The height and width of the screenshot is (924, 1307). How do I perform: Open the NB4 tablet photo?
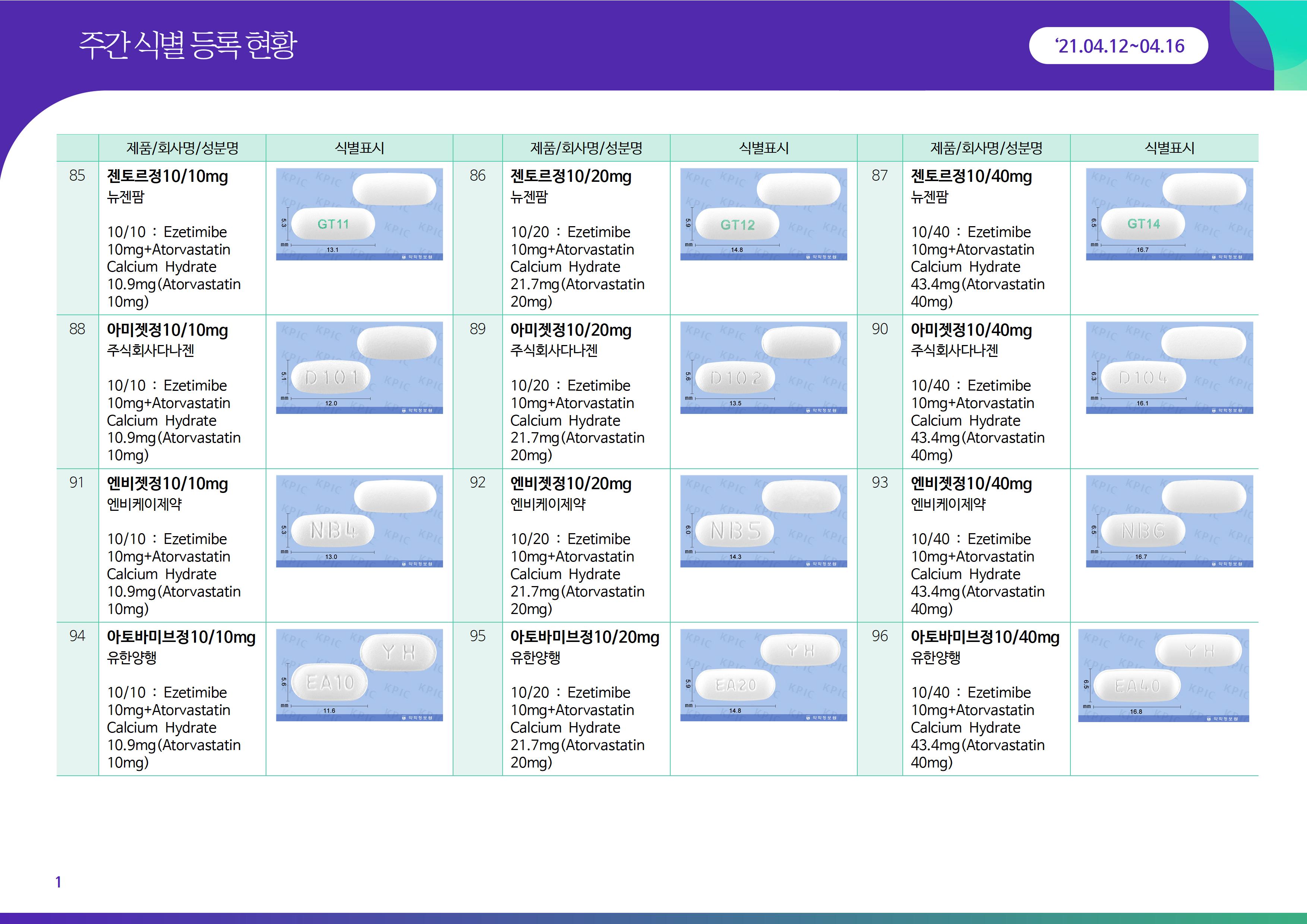[359, 521]
